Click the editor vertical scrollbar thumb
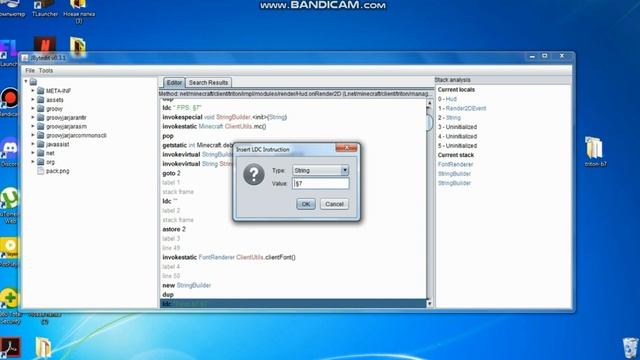 [x=429, y=122]
